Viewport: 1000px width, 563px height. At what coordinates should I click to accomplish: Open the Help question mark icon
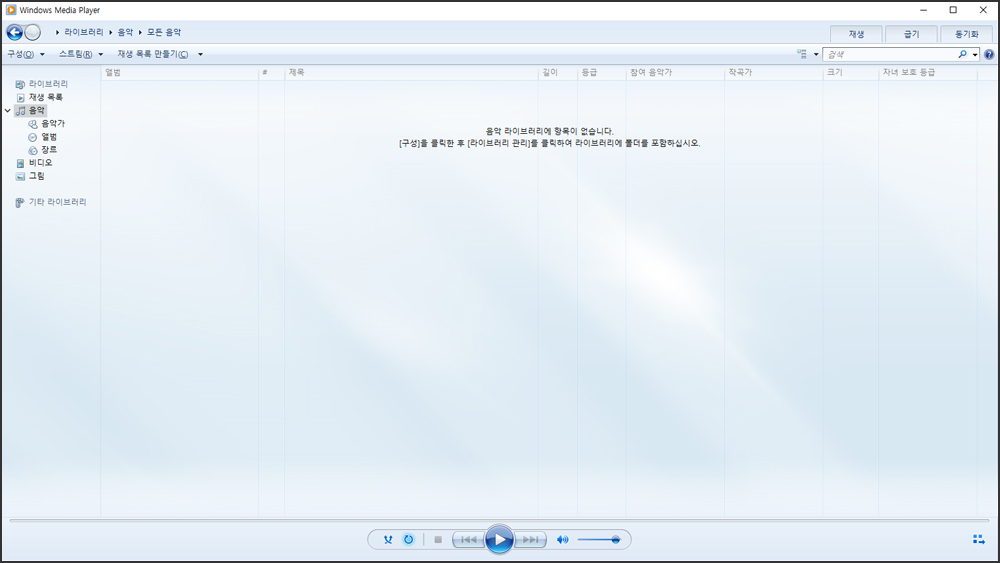point(989,55)
